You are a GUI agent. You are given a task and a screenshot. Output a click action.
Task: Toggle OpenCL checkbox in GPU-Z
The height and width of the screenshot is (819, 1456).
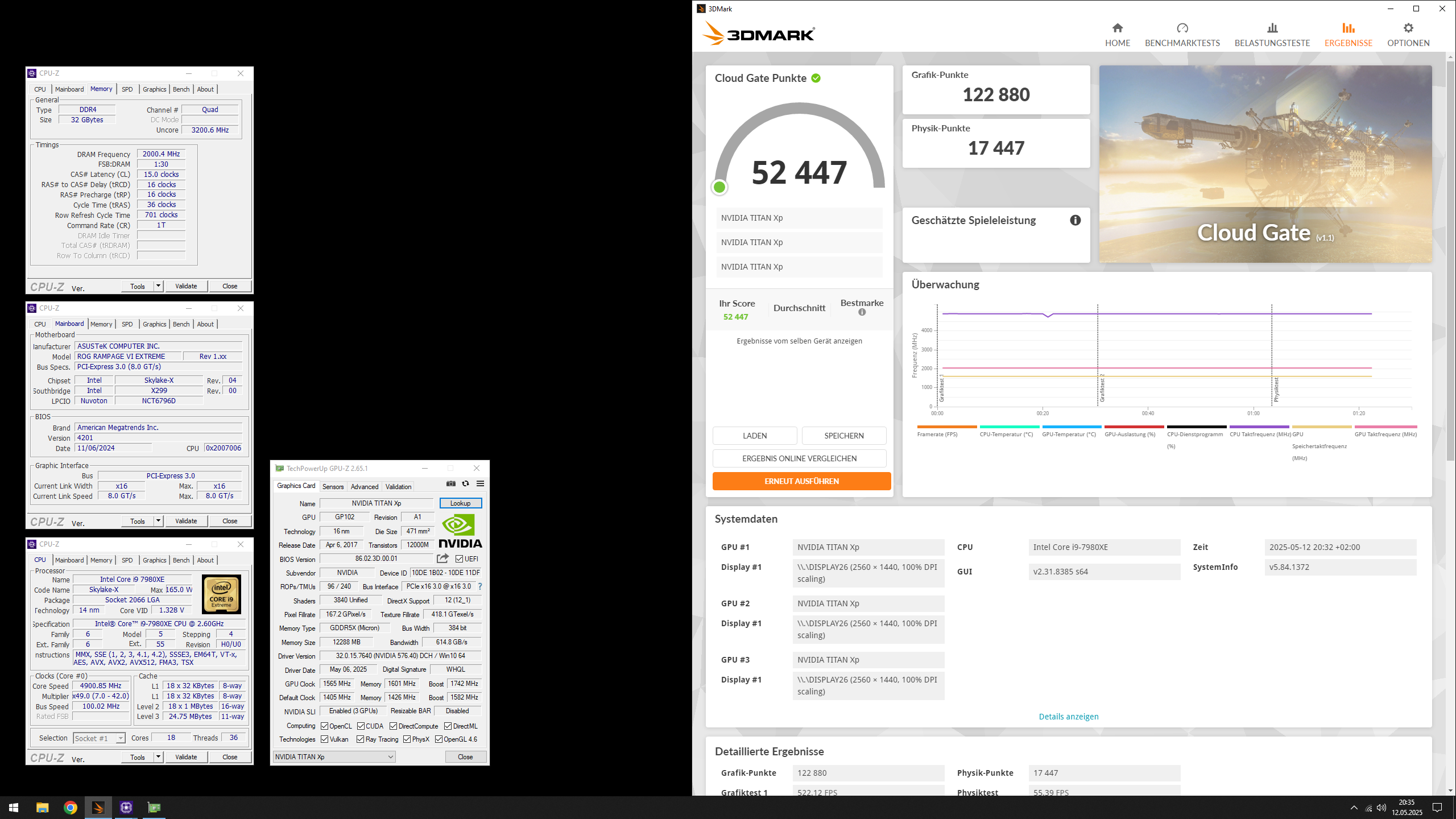(x=324, y=726)
